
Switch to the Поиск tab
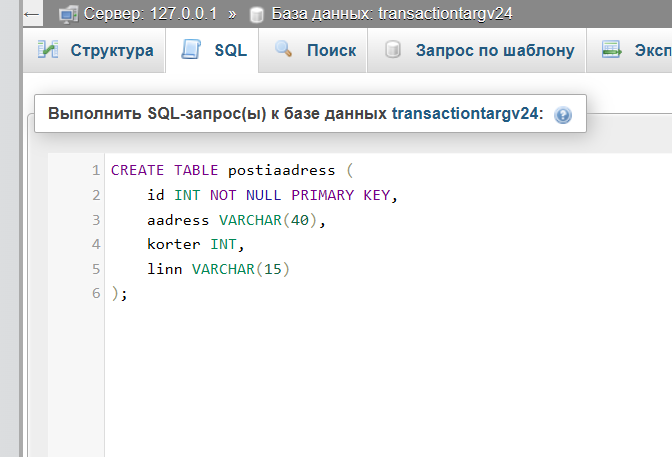click(x=314, y=50)
